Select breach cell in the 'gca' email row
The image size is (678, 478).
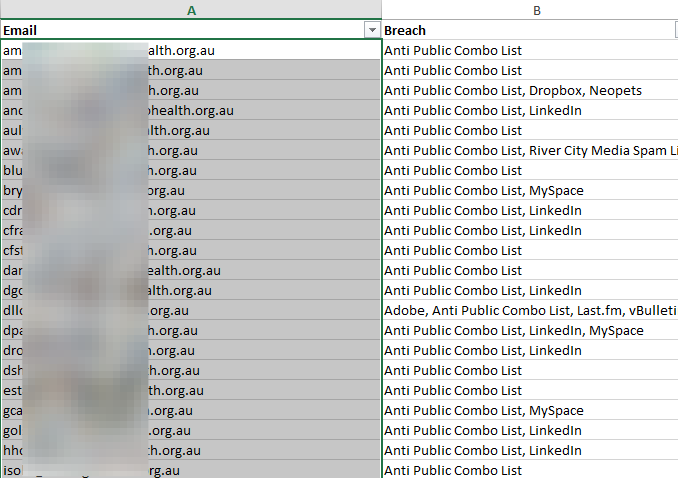[x=530, y=411]
